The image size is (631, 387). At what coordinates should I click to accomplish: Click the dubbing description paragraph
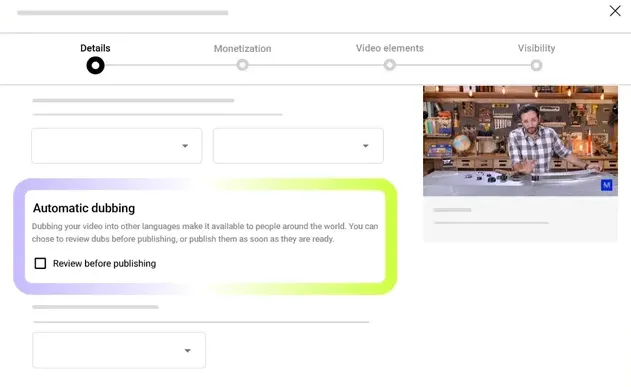click(205, 233)
